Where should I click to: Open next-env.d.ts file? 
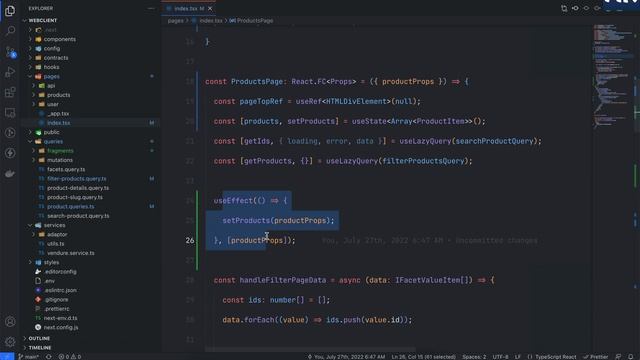tap(60, 318)
